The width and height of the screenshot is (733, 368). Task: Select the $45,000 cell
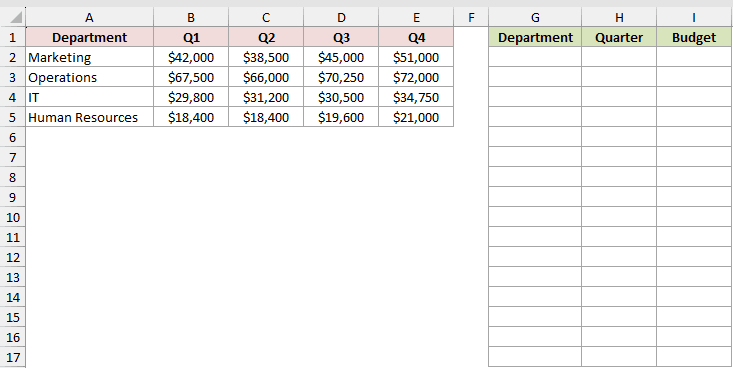click(x=341, y=57)
